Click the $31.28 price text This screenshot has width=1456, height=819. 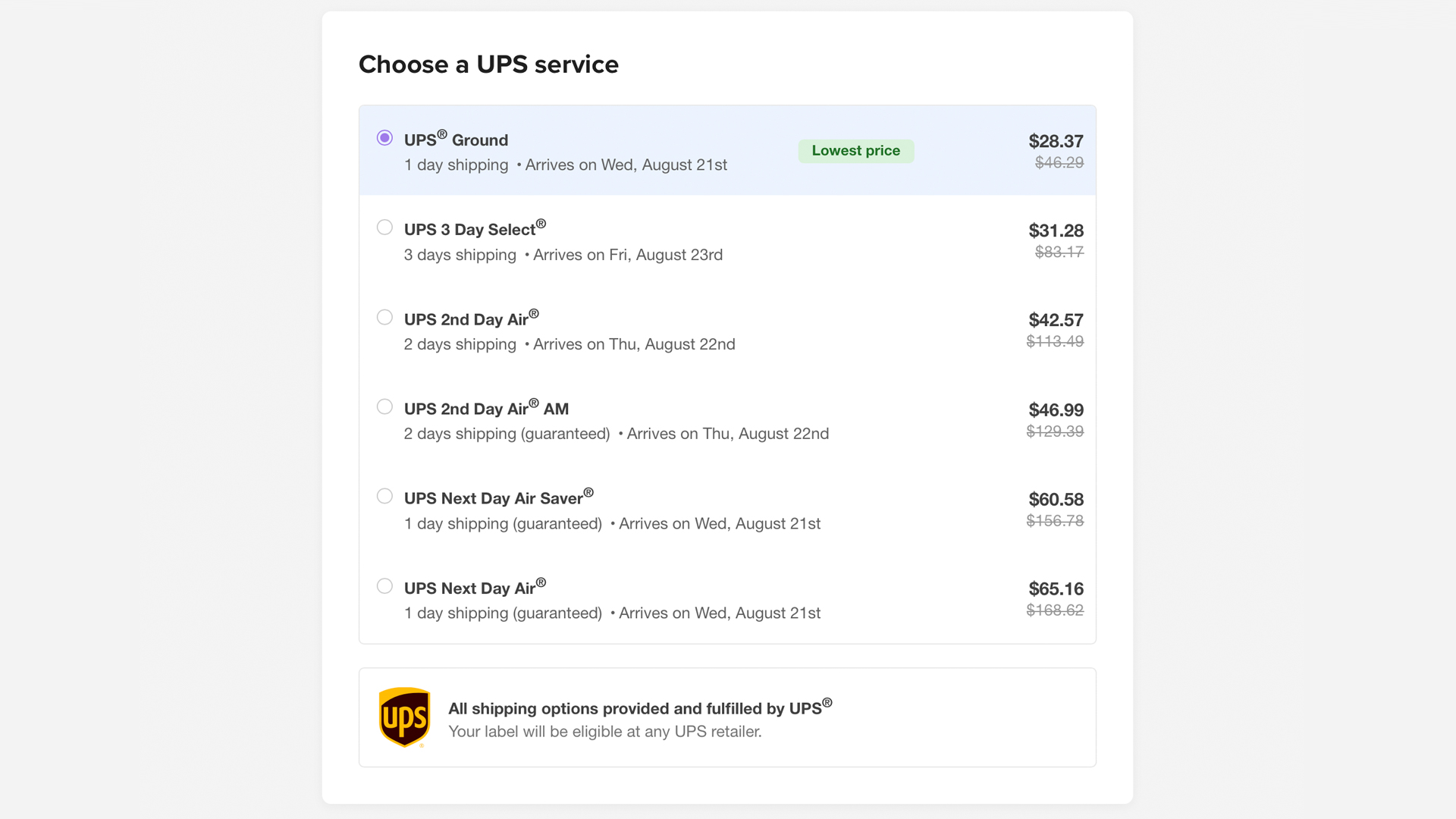(1056, 231)
